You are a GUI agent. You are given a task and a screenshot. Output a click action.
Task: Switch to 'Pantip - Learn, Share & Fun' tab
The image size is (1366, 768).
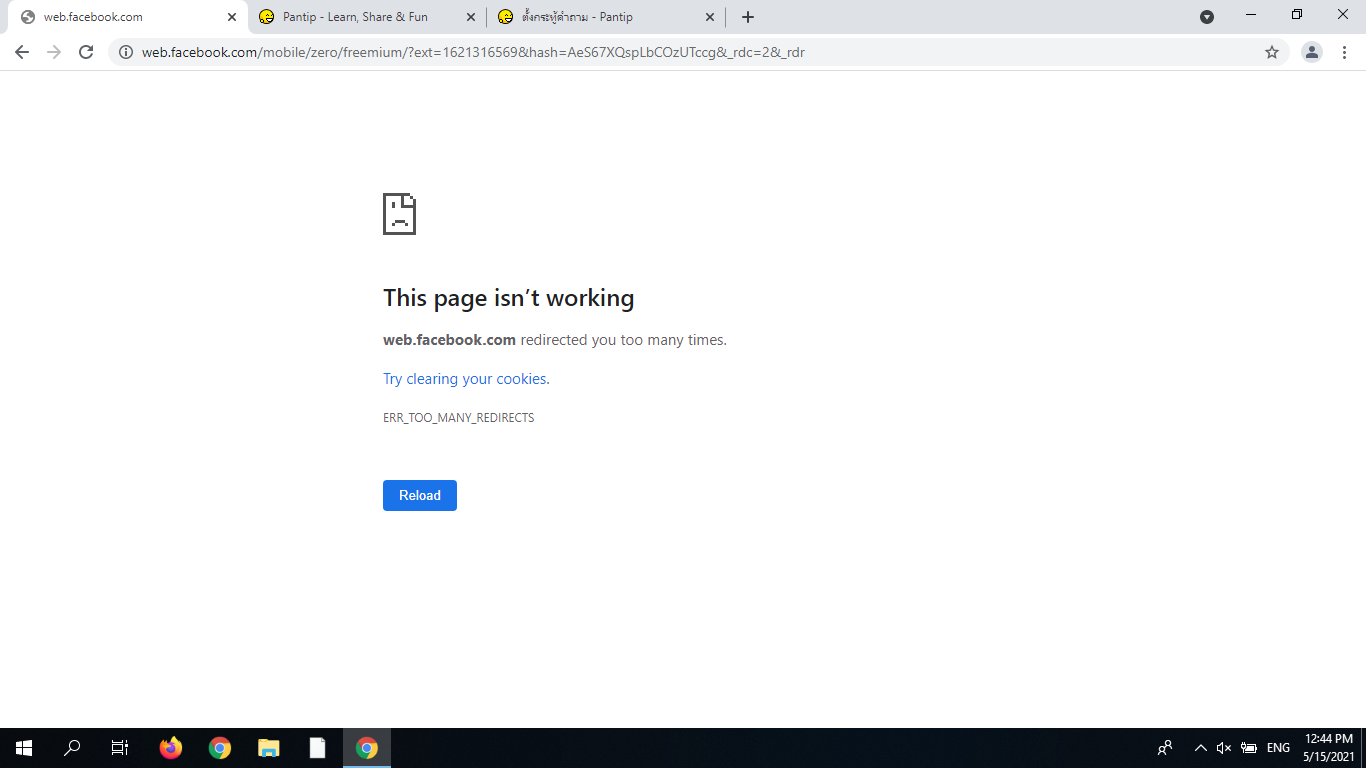(x=366, y=17)
